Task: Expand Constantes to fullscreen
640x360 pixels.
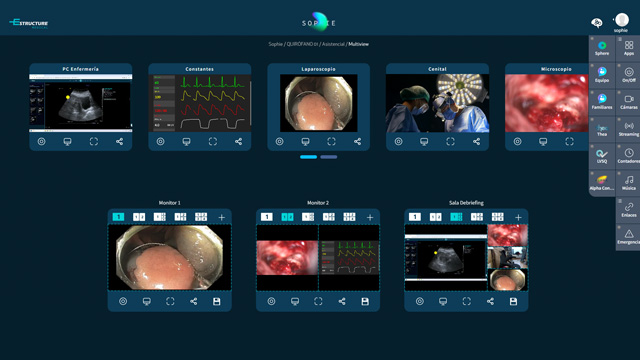Action: pos(213,142)
